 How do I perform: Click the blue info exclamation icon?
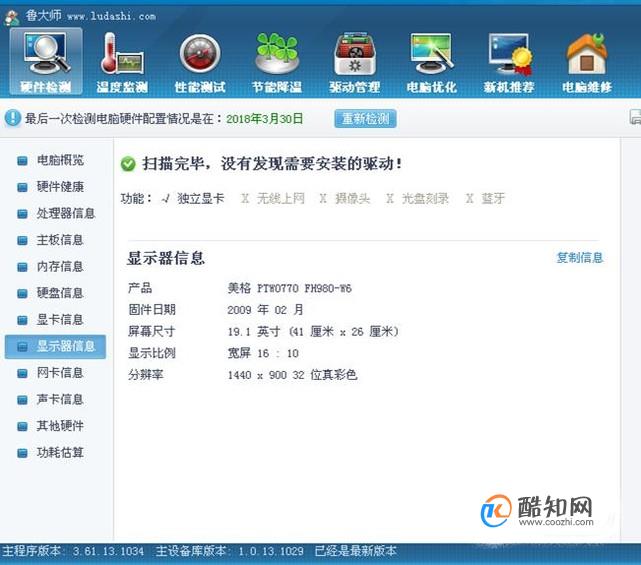tap(13, 118)
